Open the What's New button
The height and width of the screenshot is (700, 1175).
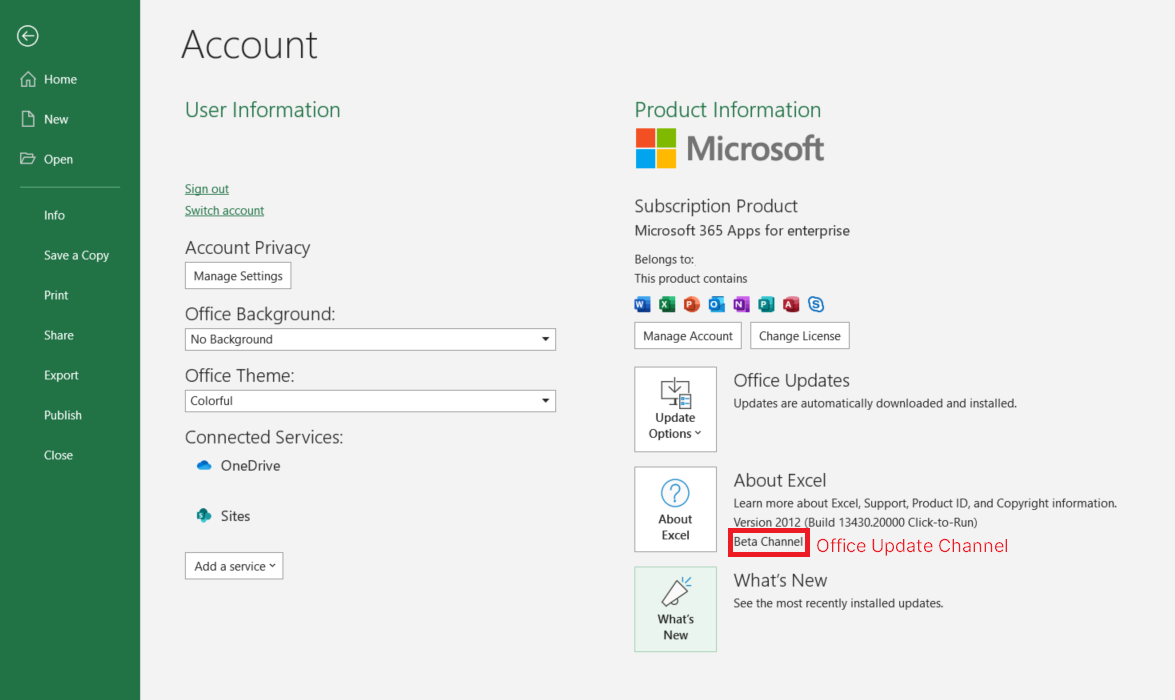point(675,609)
